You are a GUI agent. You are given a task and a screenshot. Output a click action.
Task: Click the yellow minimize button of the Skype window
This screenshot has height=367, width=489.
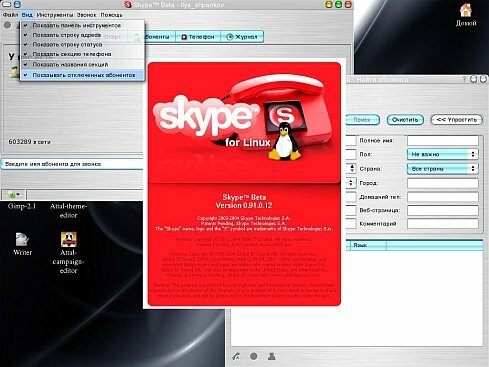tap(329, 4)
